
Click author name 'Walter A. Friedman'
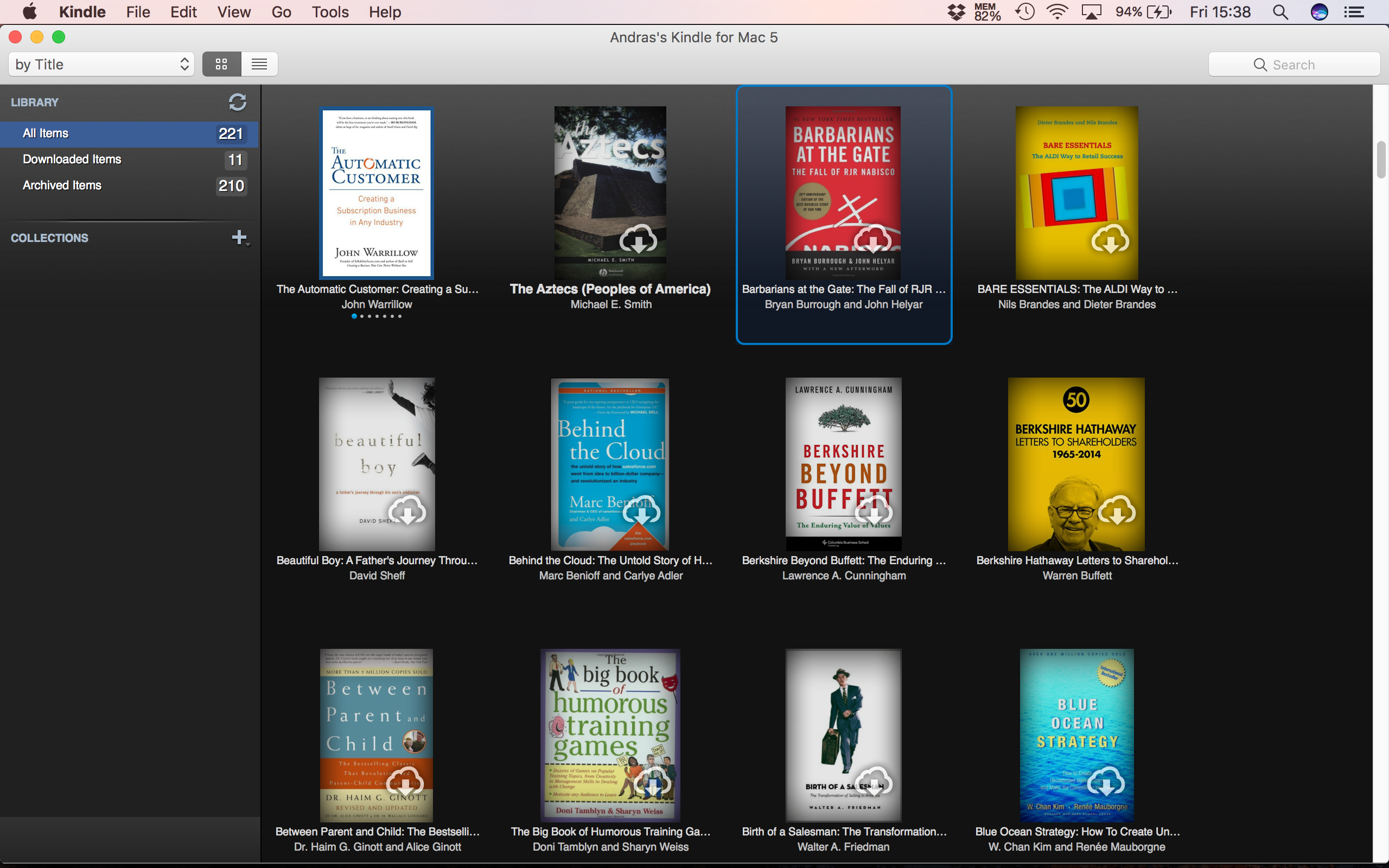point(843,847)
